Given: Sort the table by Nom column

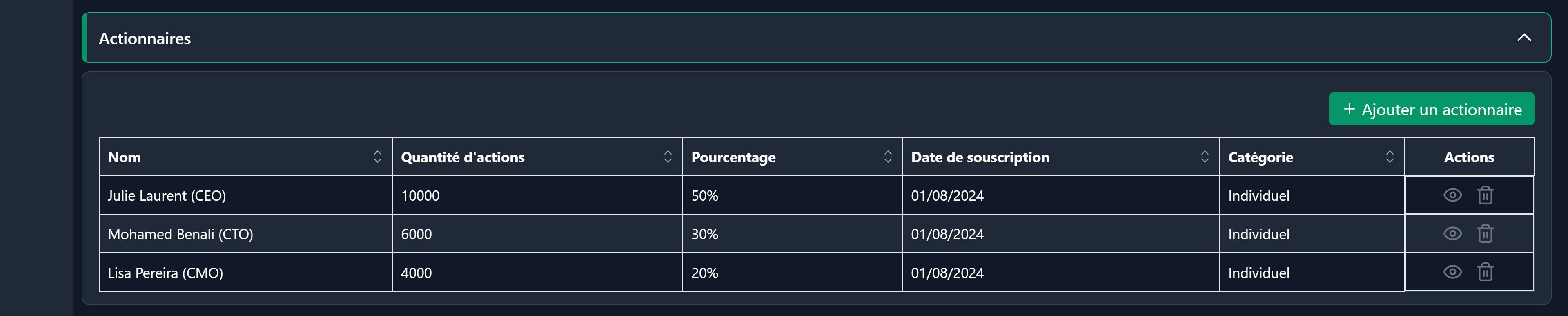Looking at the screenshot, I should point(377,157).
